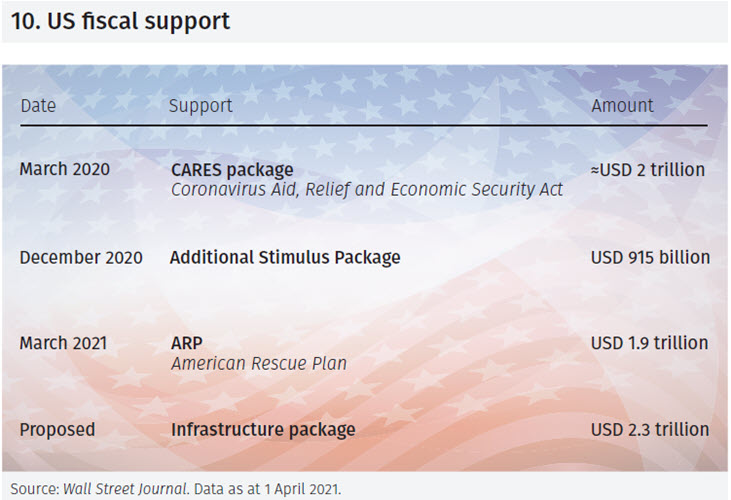Select the Support column header

pos(200,105)
